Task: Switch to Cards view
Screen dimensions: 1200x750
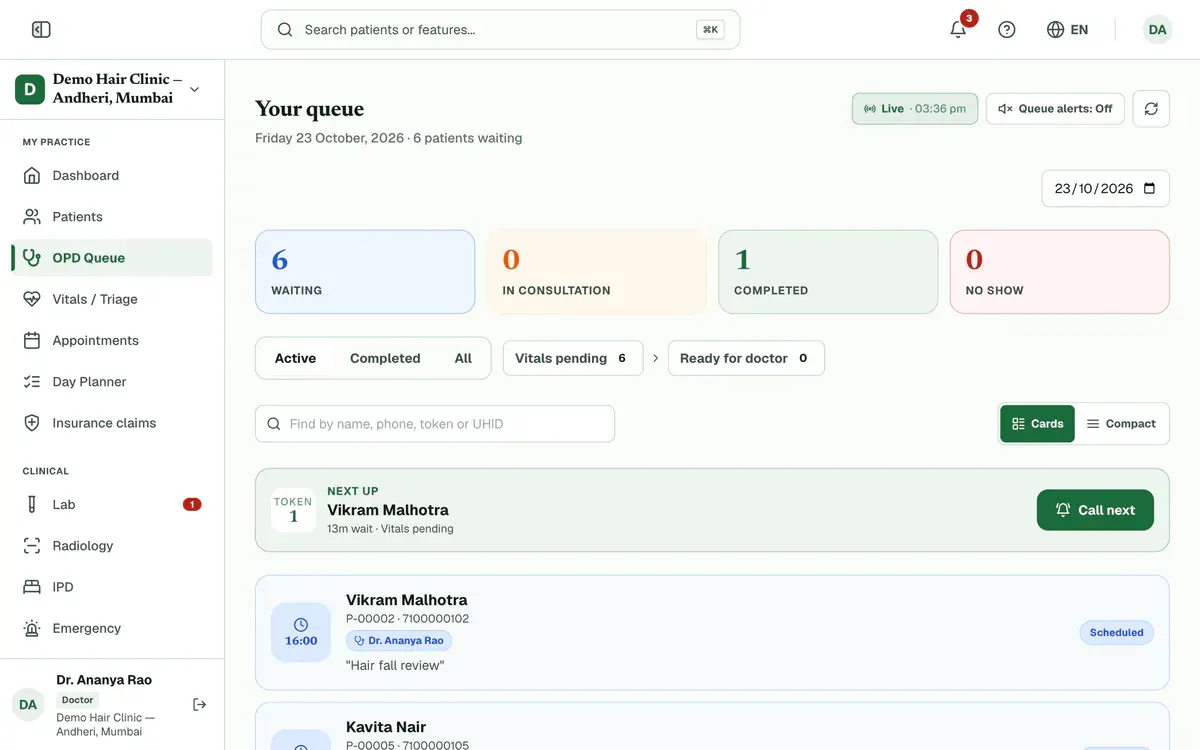Action: (x=1037, y=424)
